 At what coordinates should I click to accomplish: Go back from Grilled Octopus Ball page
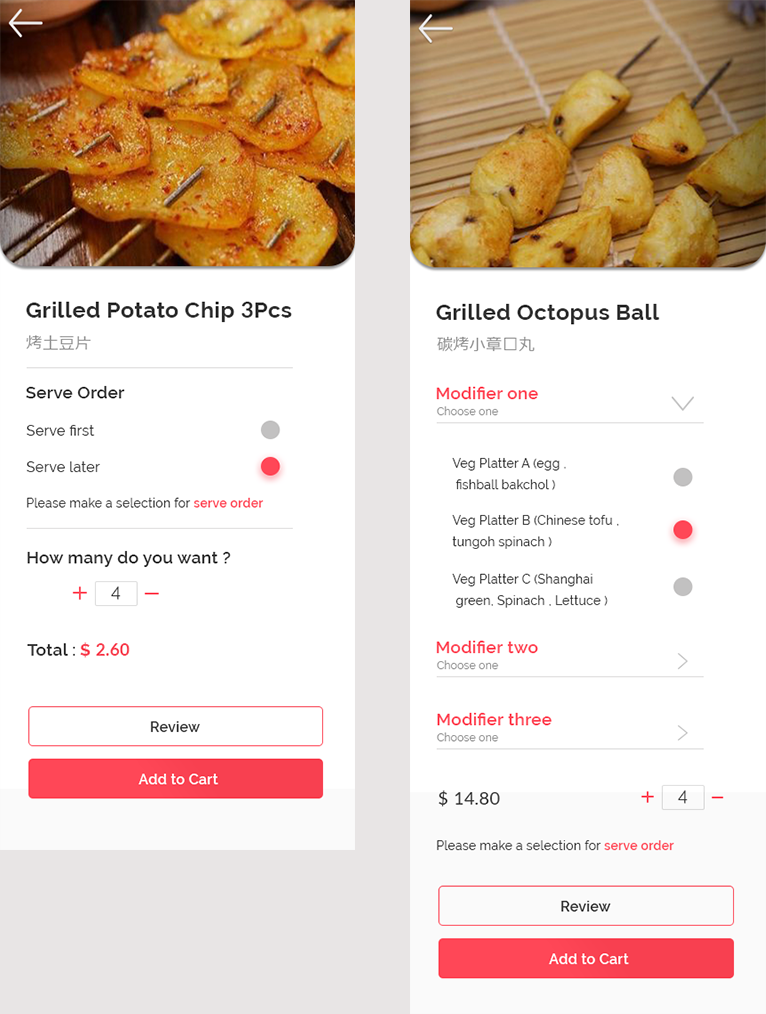pyautogui.click(x=435, y=28)
